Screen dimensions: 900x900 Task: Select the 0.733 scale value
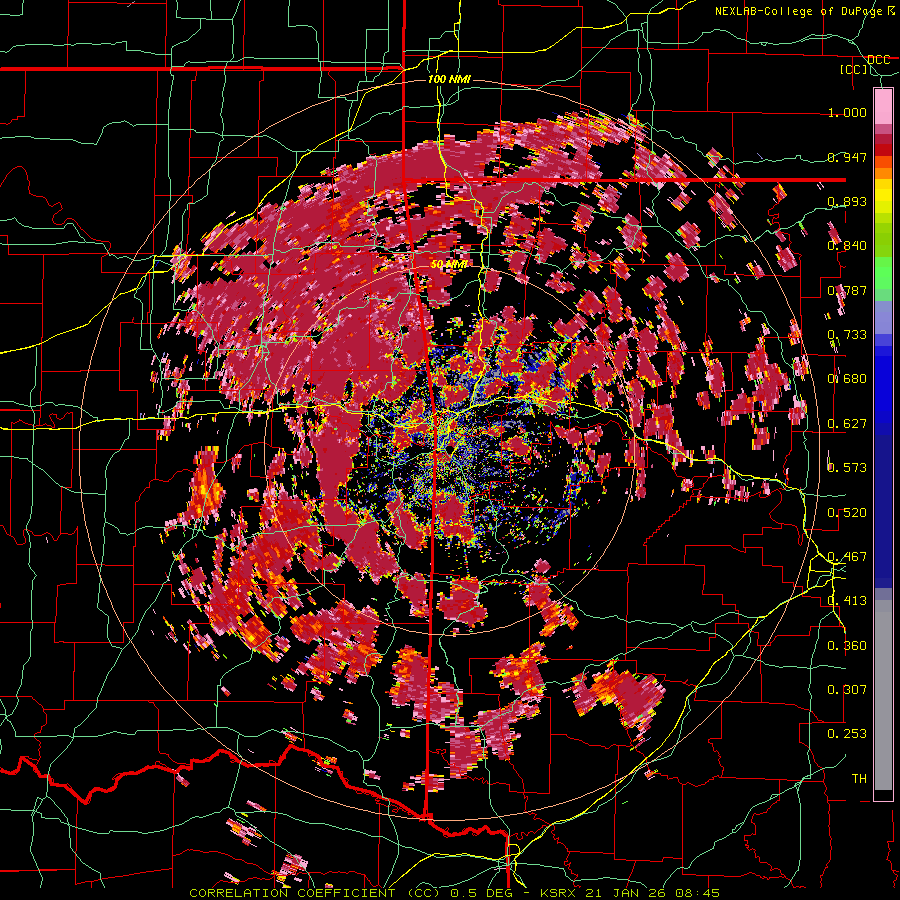point(847,335)
